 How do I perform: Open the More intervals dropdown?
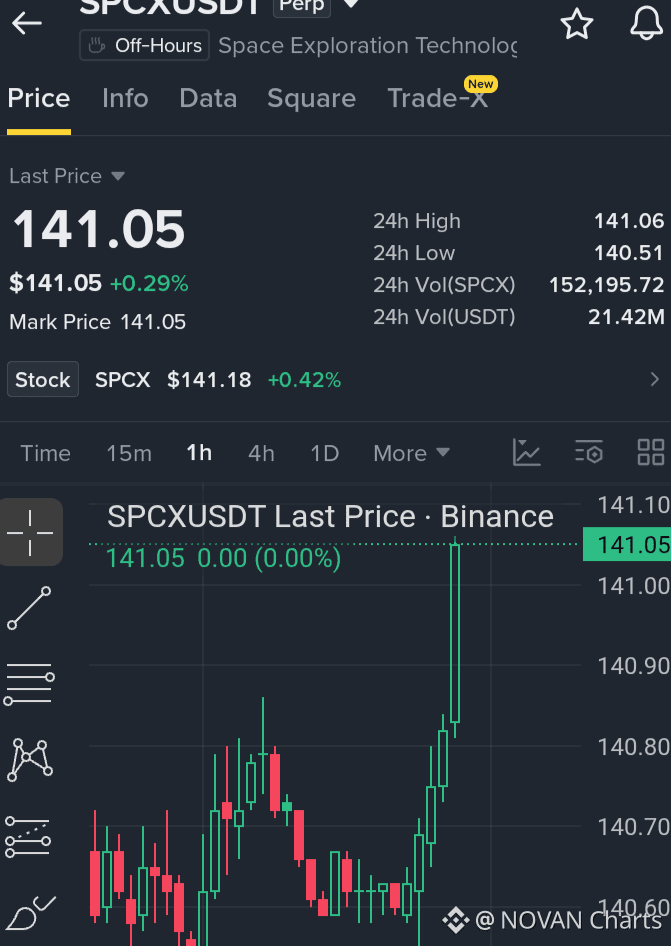[x=412, y=453]
